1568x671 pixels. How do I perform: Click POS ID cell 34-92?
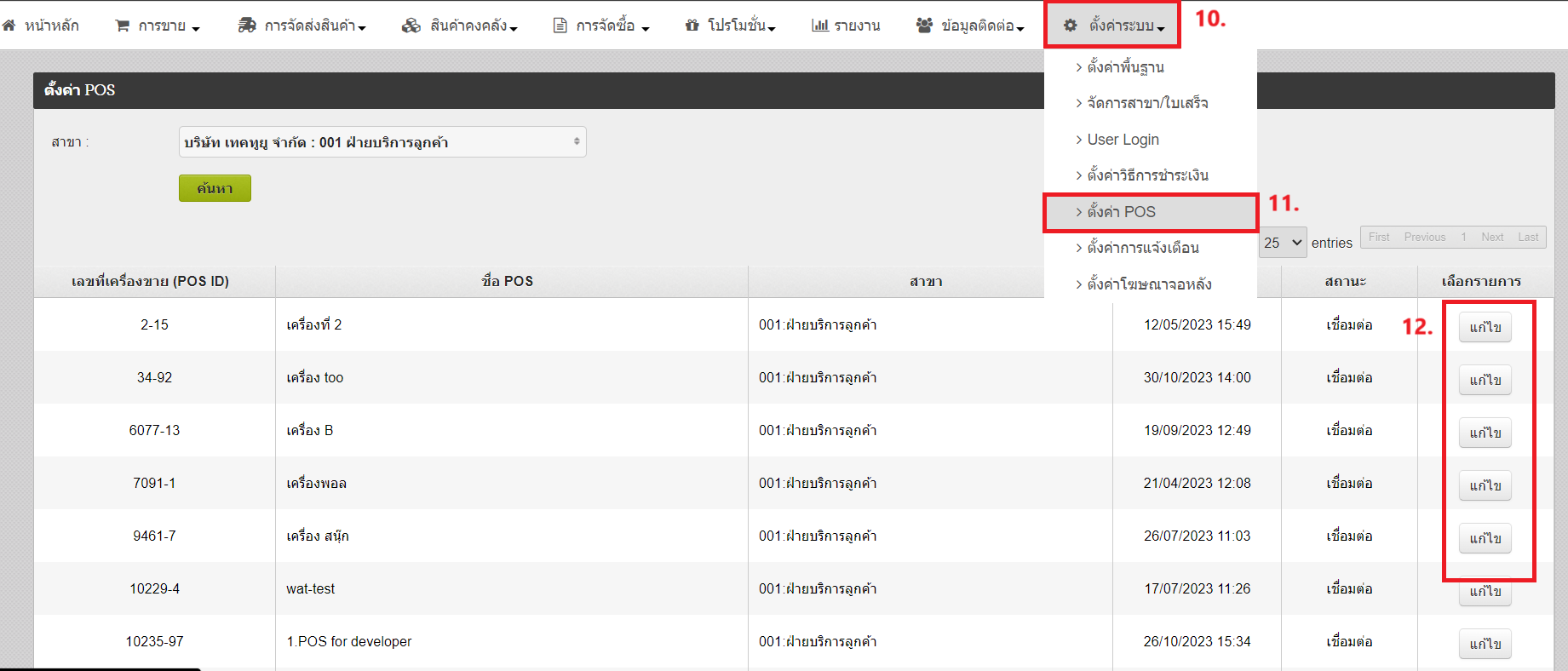[x=154, y=377]
